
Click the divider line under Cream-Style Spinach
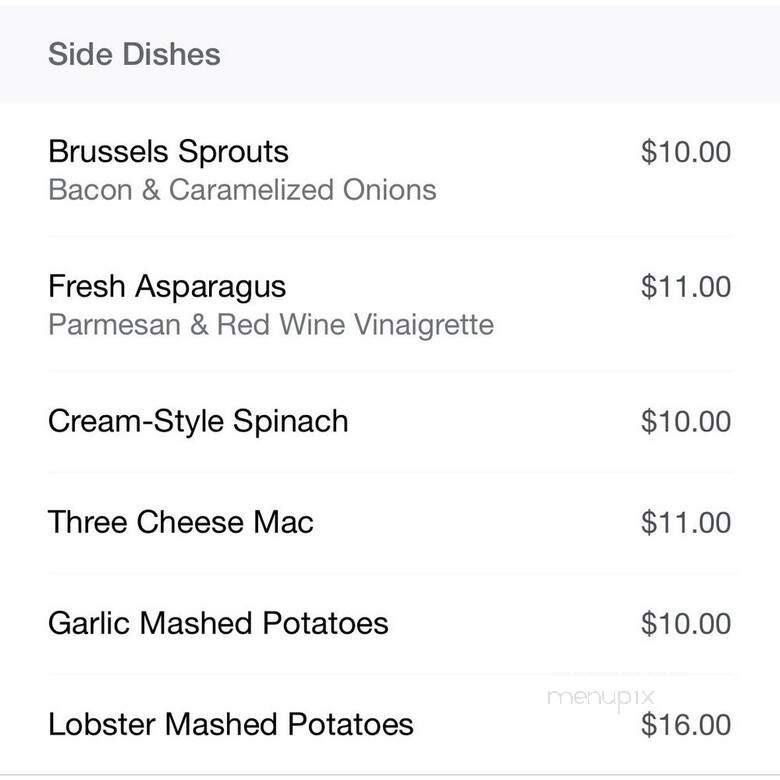pos(390,472)
